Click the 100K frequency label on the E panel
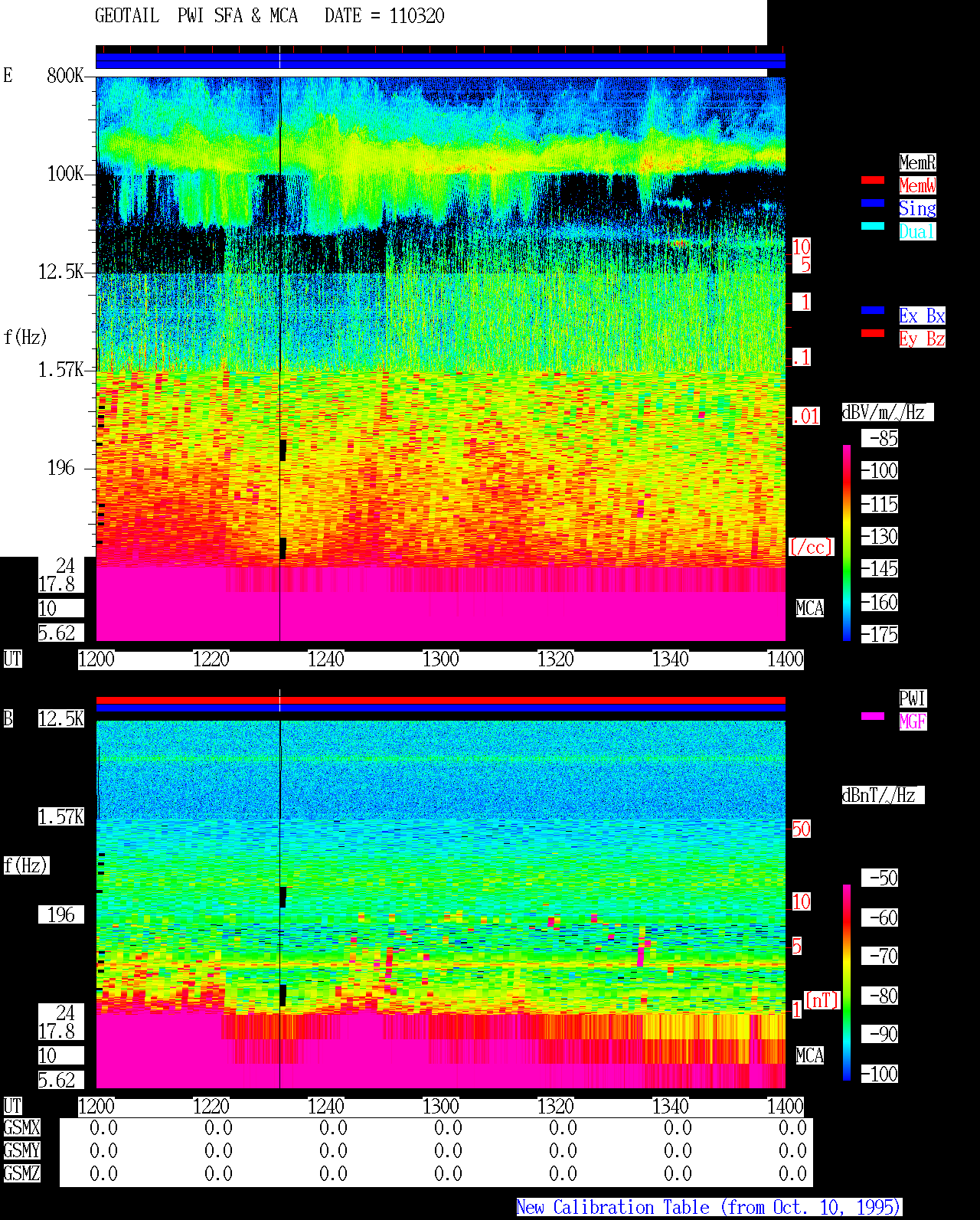Image resolution: width=980 pixels, height=1220 pixels. (65, 174)
